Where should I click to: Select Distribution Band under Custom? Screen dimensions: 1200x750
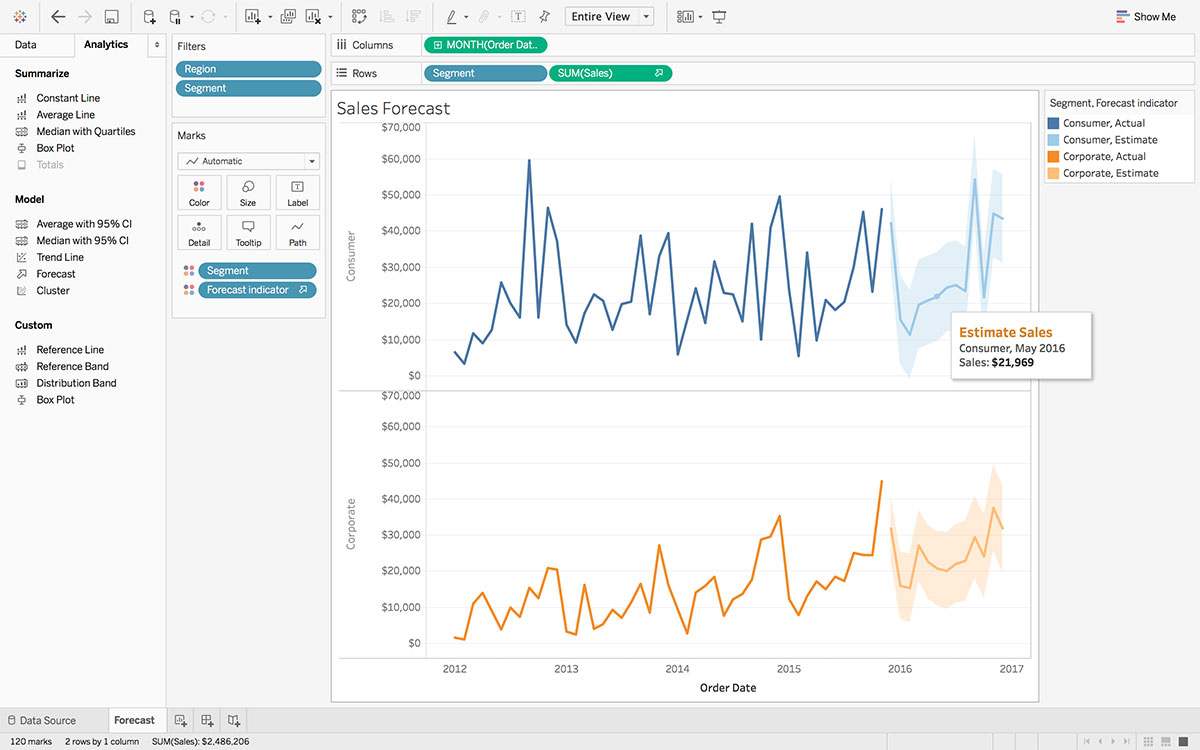[76, 383]
